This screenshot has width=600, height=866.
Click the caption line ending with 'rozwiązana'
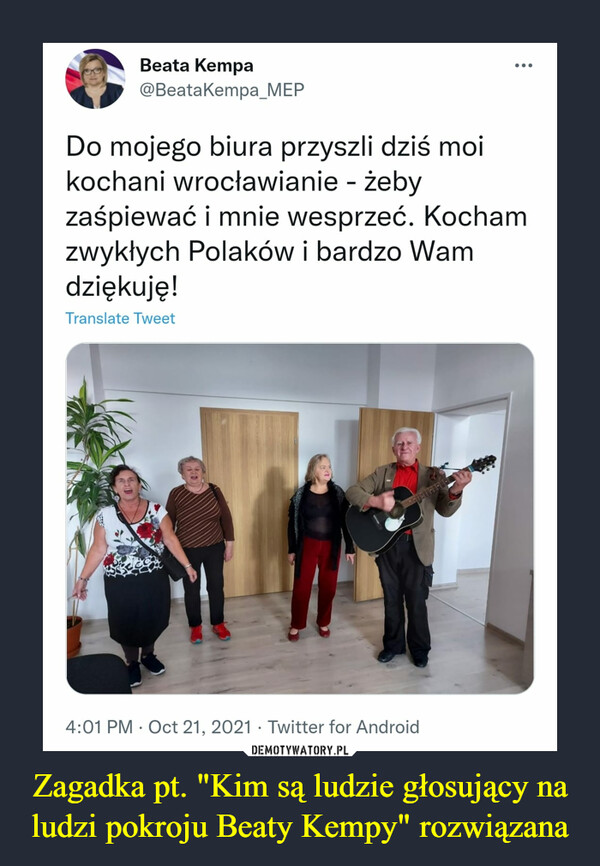[x=300, y=827]
